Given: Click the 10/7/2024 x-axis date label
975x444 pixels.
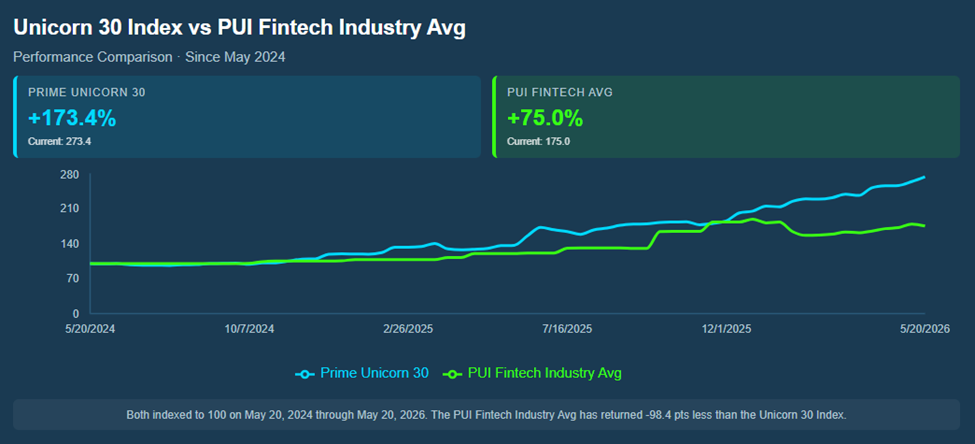Looking at the screenshot, I should [252, 329].
